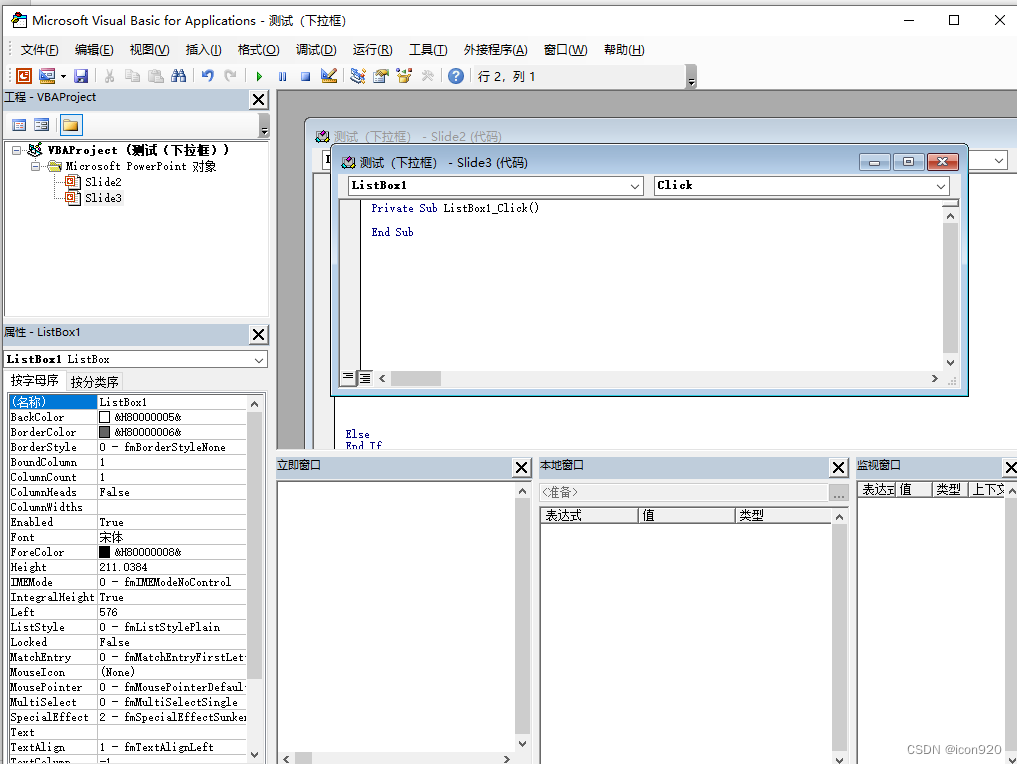Click the Cut scissors icon
The height and width of the screenshot is (764, 1017).
[110, 76]
